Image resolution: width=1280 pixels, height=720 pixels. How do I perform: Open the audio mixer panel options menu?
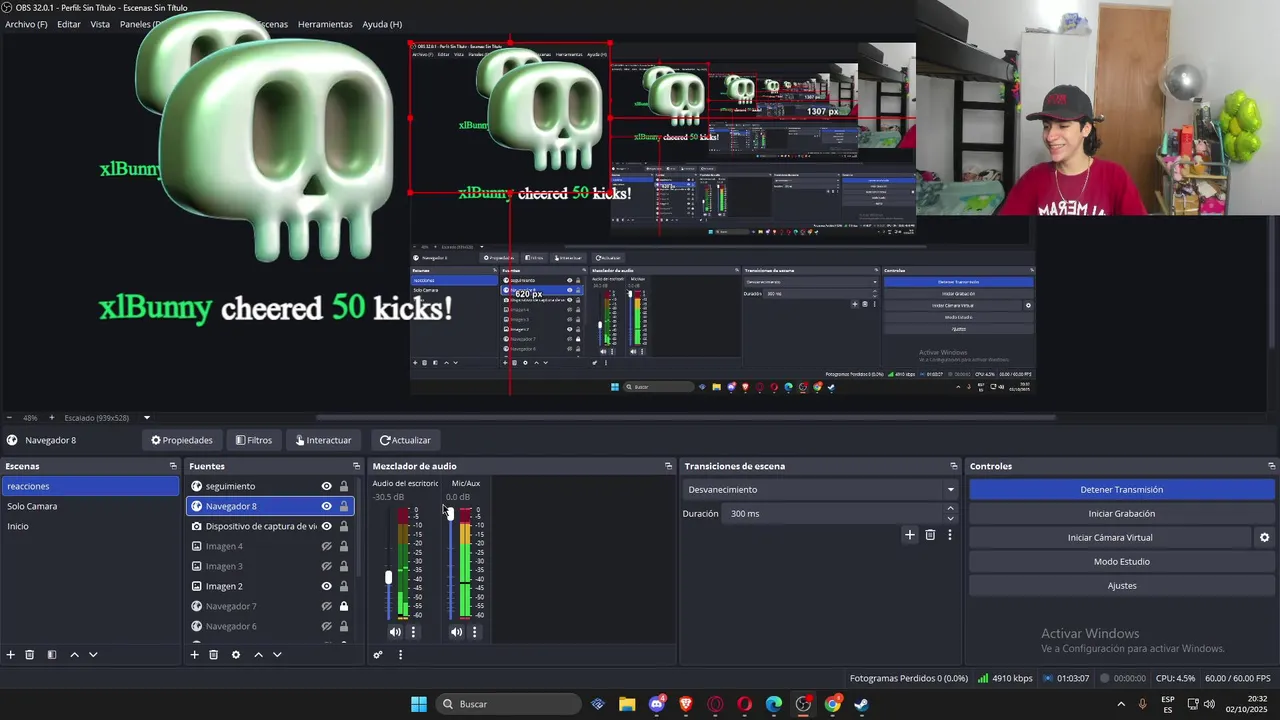(400, 655)
